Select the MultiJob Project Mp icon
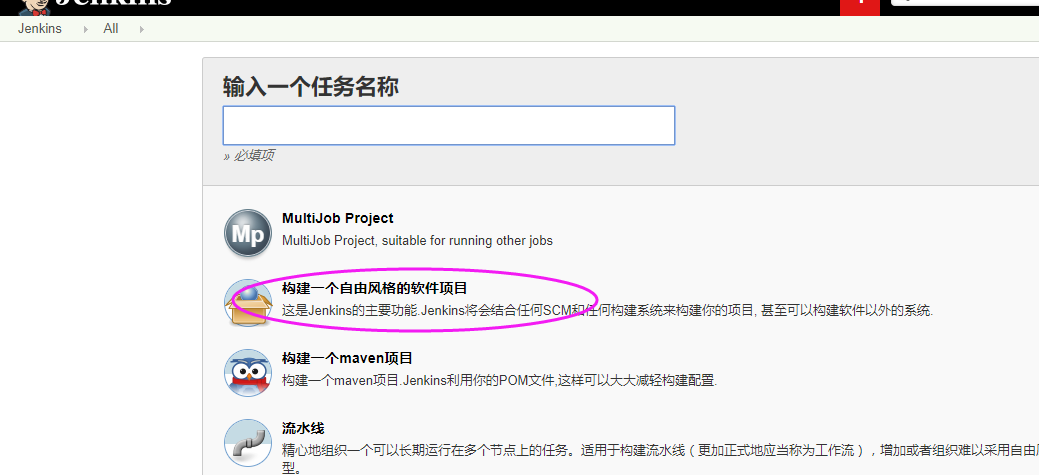Viewport: 1039px width, 475px height. 248,233
